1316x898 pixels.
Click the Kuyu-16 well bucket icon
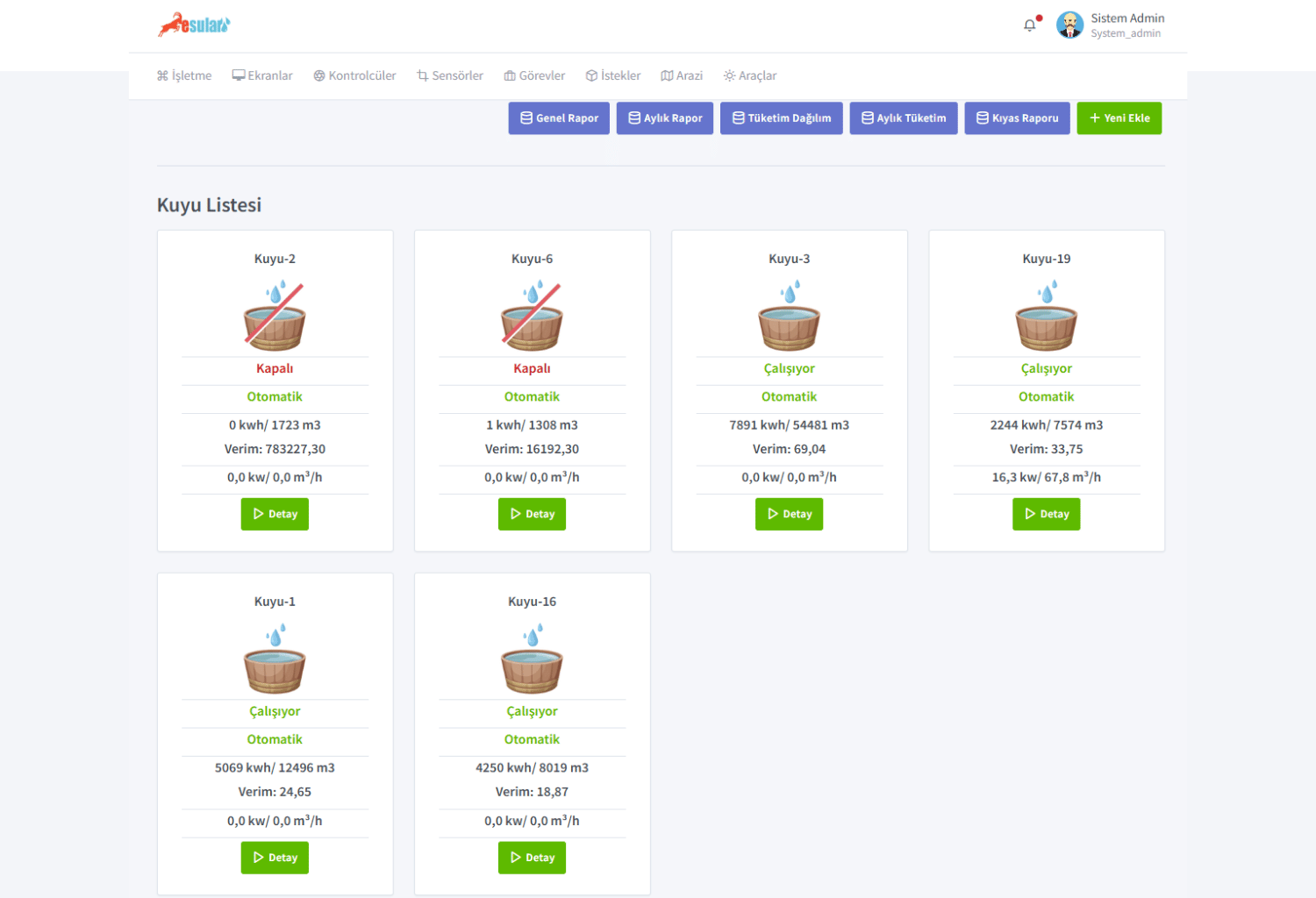[x=532, y=659]
